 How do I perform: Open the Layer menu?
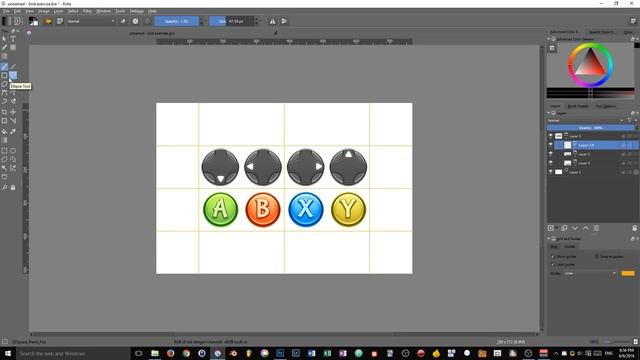point(58,11)
